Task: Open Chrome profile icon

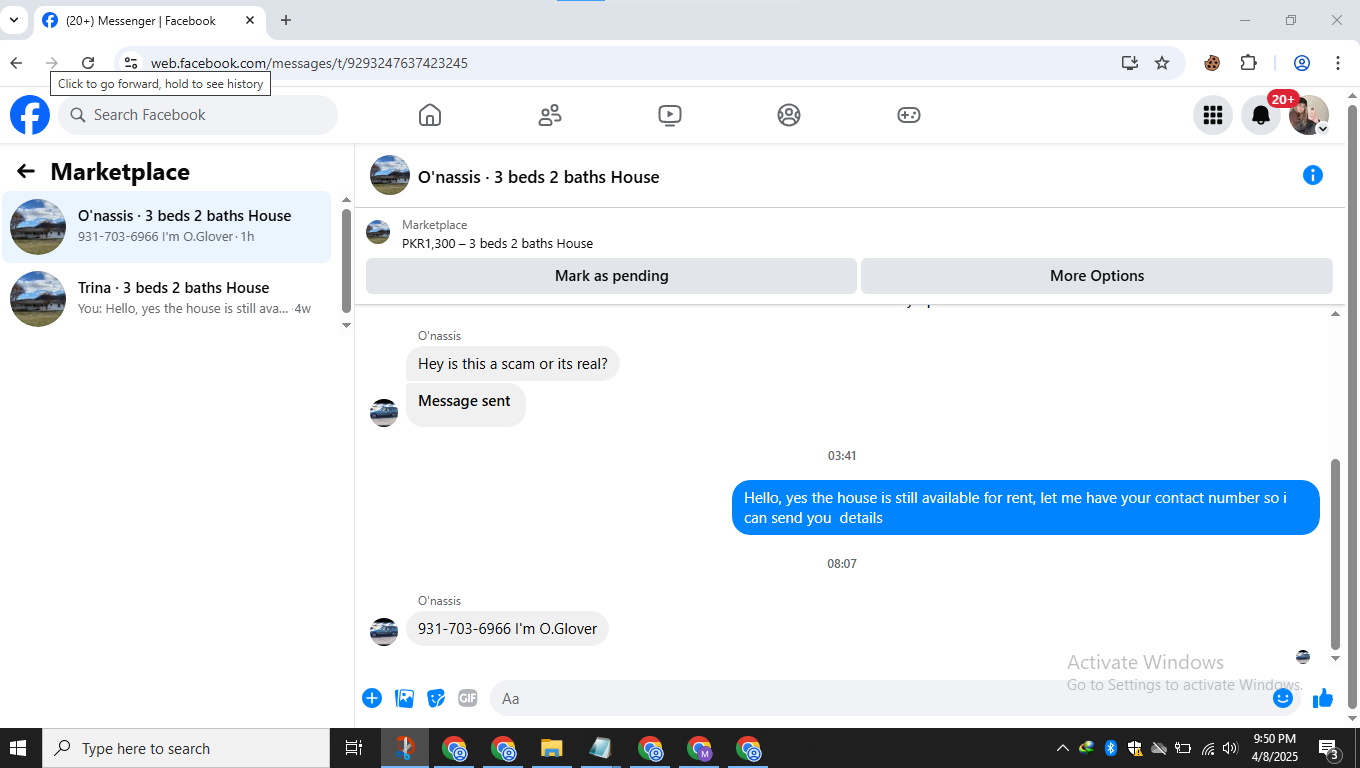Action: tap(1302, 63)
